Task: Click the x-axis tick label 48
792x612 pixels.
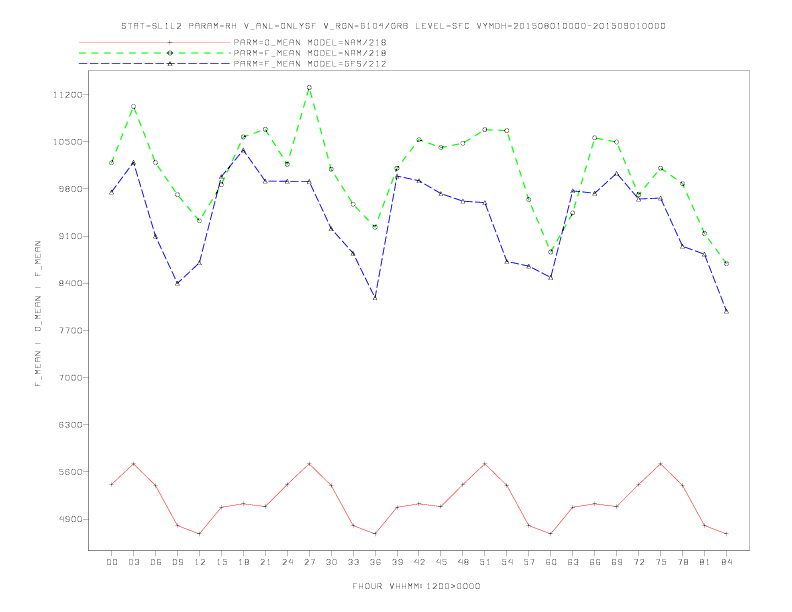Action: 463,562
